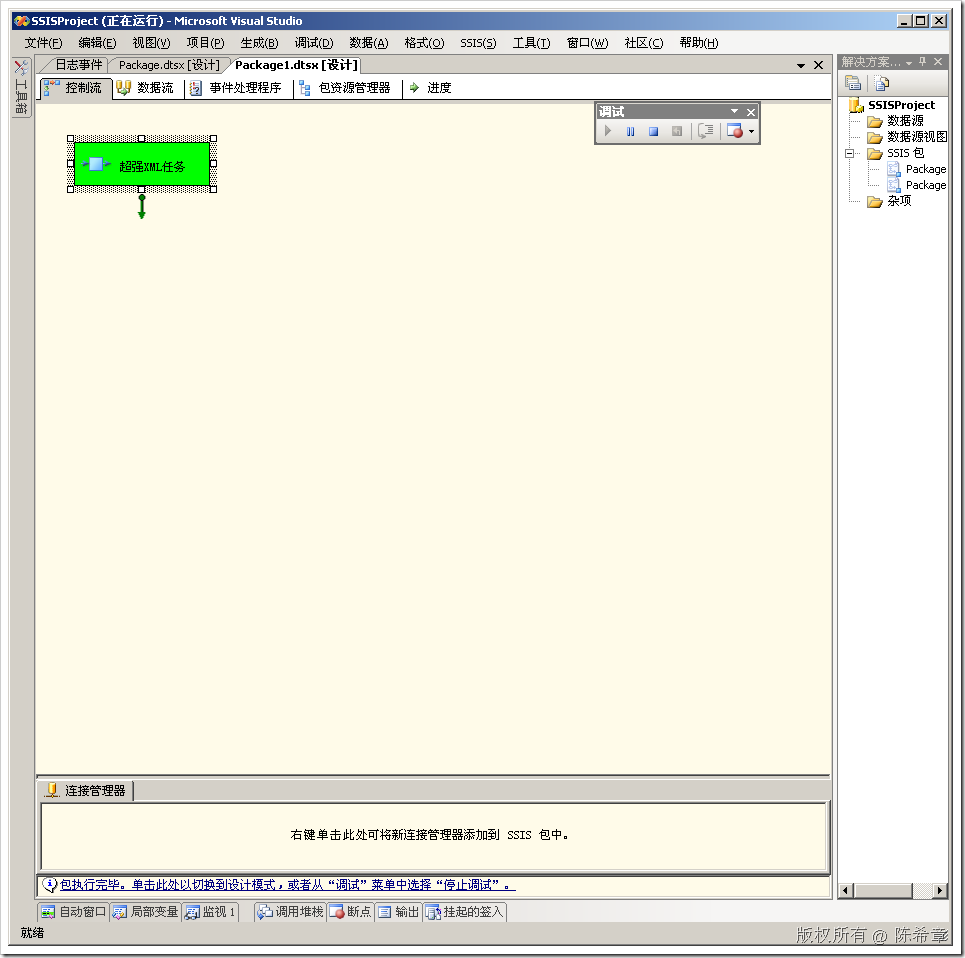Click the 连接管理器 tab
The width and height of the screenshot is (965, 958).
[87, 791]
